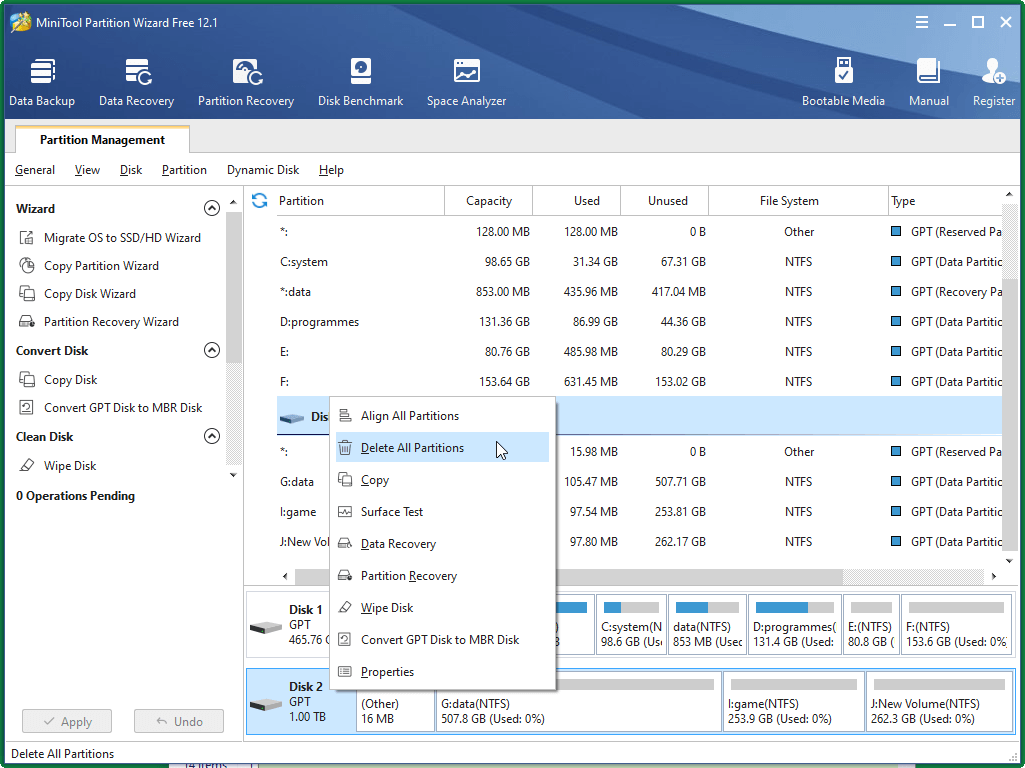Start the Disk Benchmark tool
The width and height of the screenshot is (1025, 768).
pos(360,82)
